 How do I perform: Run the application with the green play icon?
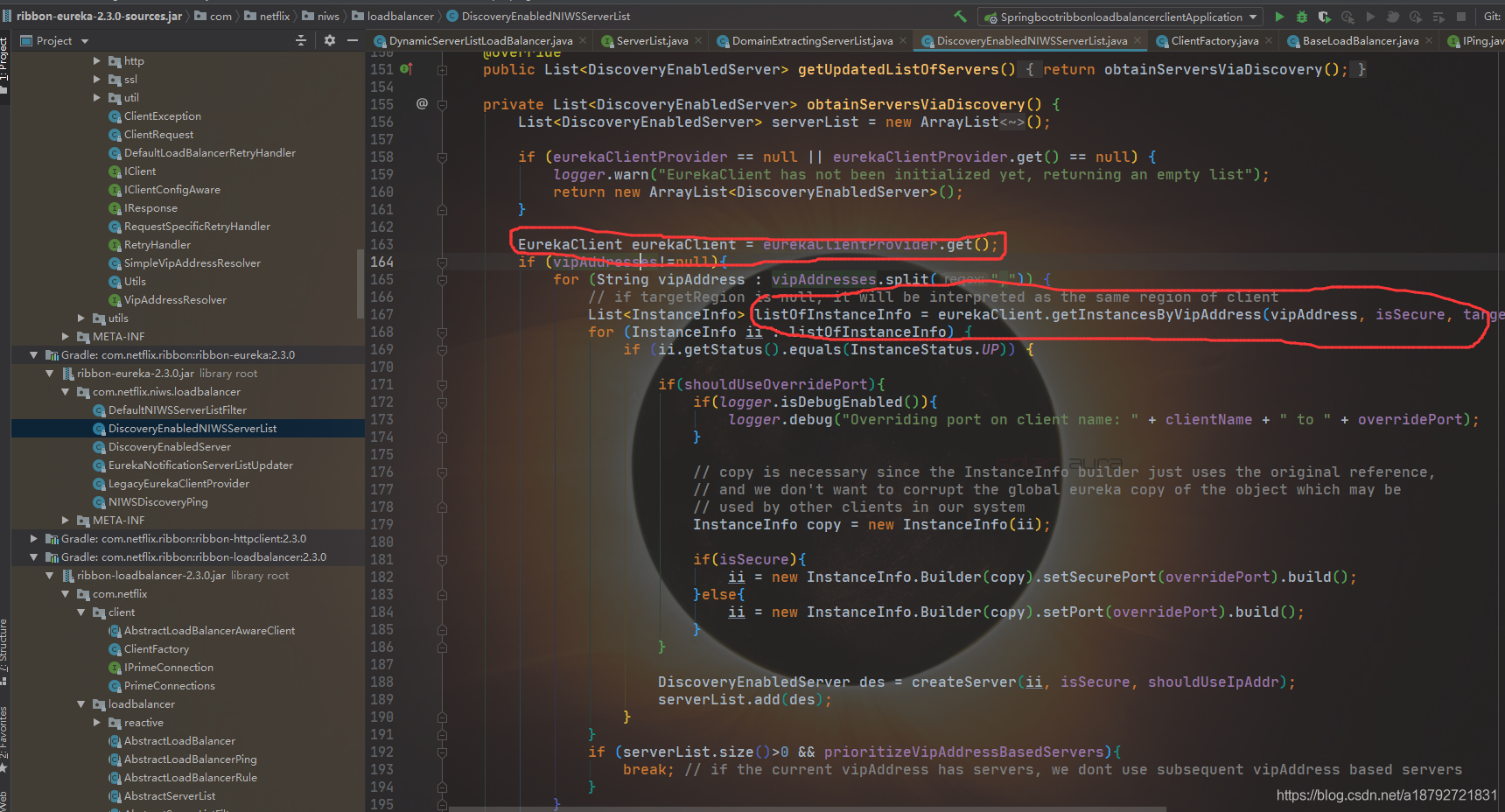pos(1279,17)
